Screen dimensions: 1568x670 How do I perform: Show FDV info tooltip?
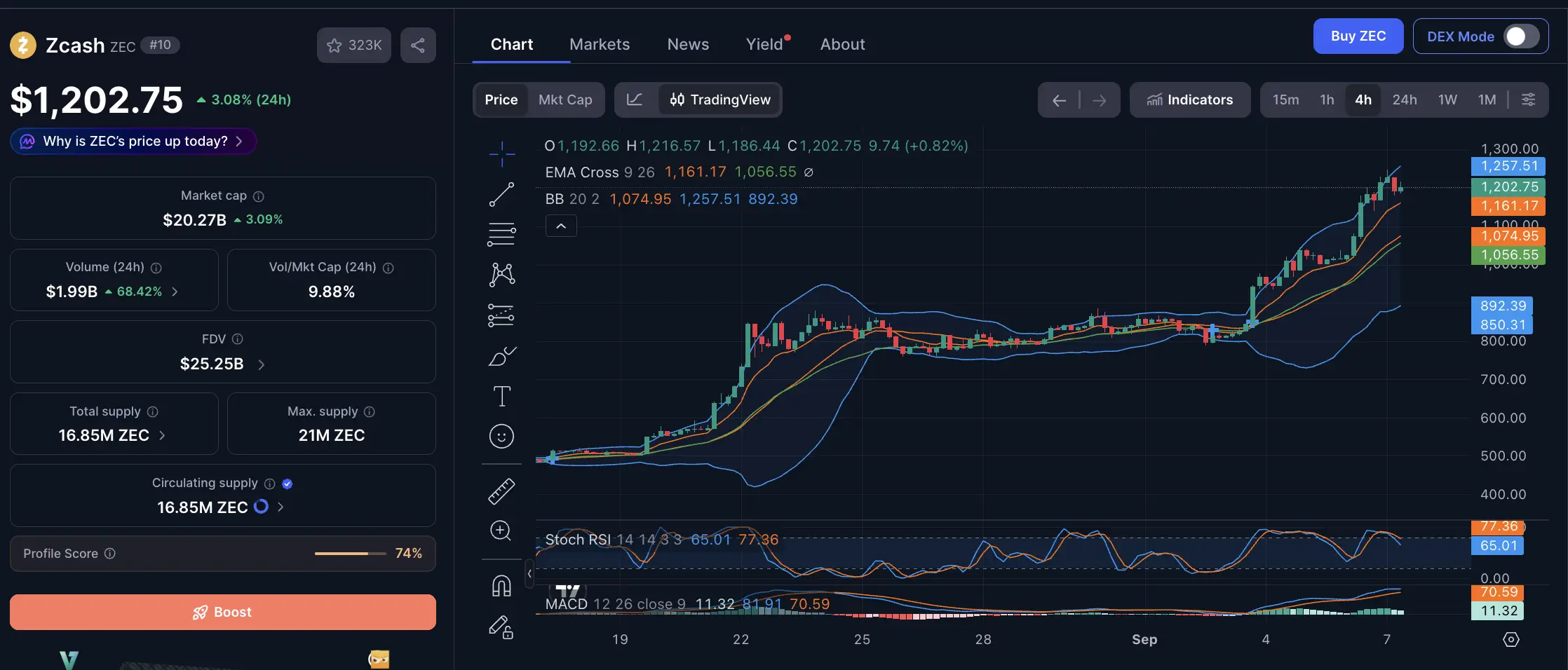pyautogui.click(x=238, y=339)
